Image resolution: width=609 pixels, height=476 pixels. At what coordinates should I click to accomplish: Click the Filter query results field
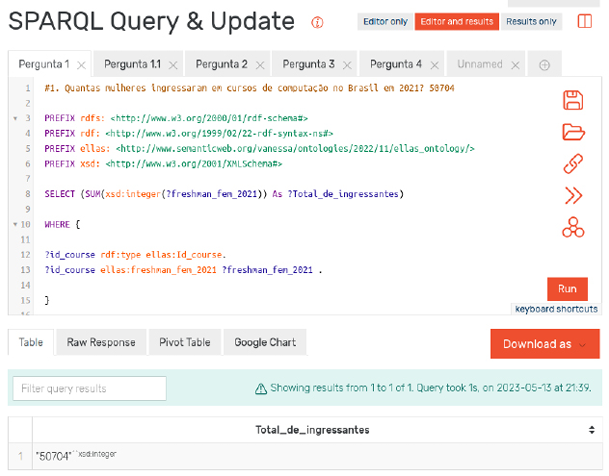[x=89, y=388]
